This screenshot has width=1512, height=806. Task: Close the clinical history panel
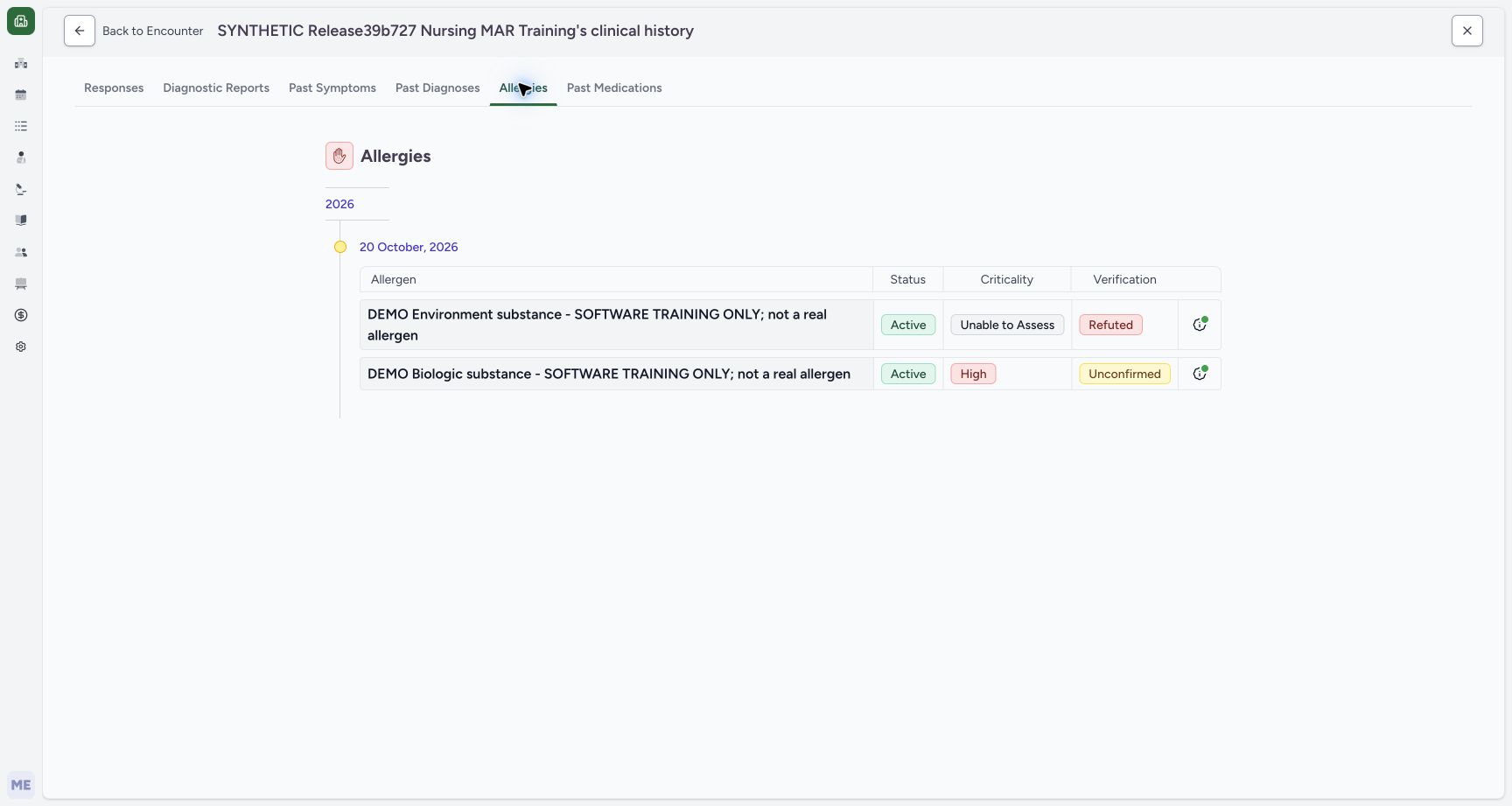click(1467, 31)
